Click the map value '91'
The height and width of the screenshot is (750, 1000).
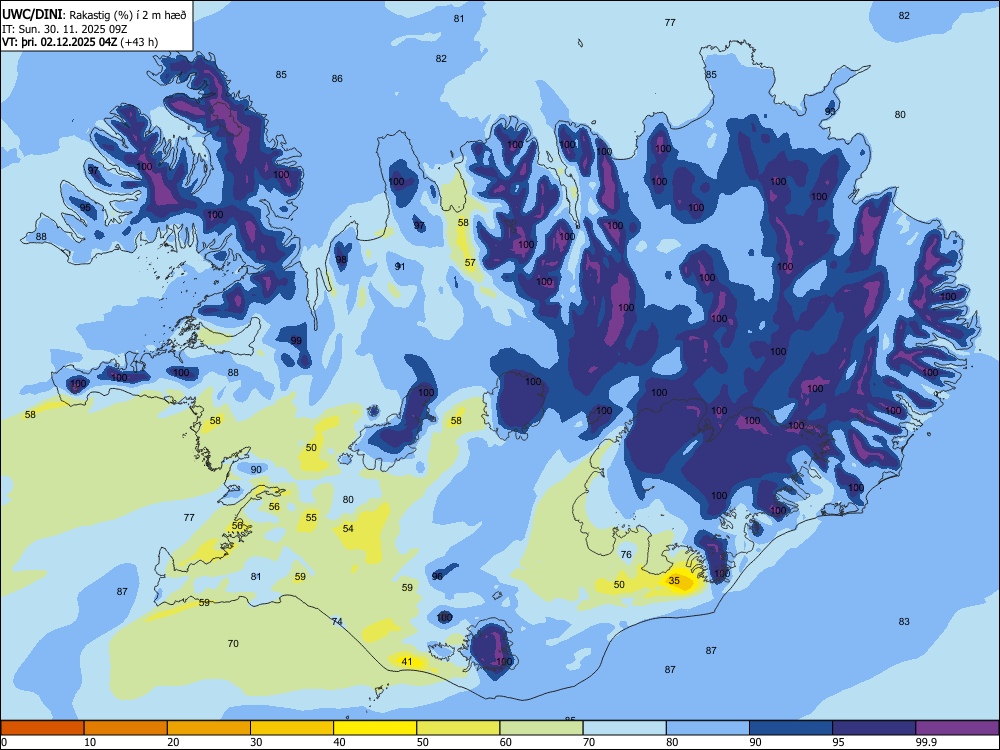click(400, 266)
